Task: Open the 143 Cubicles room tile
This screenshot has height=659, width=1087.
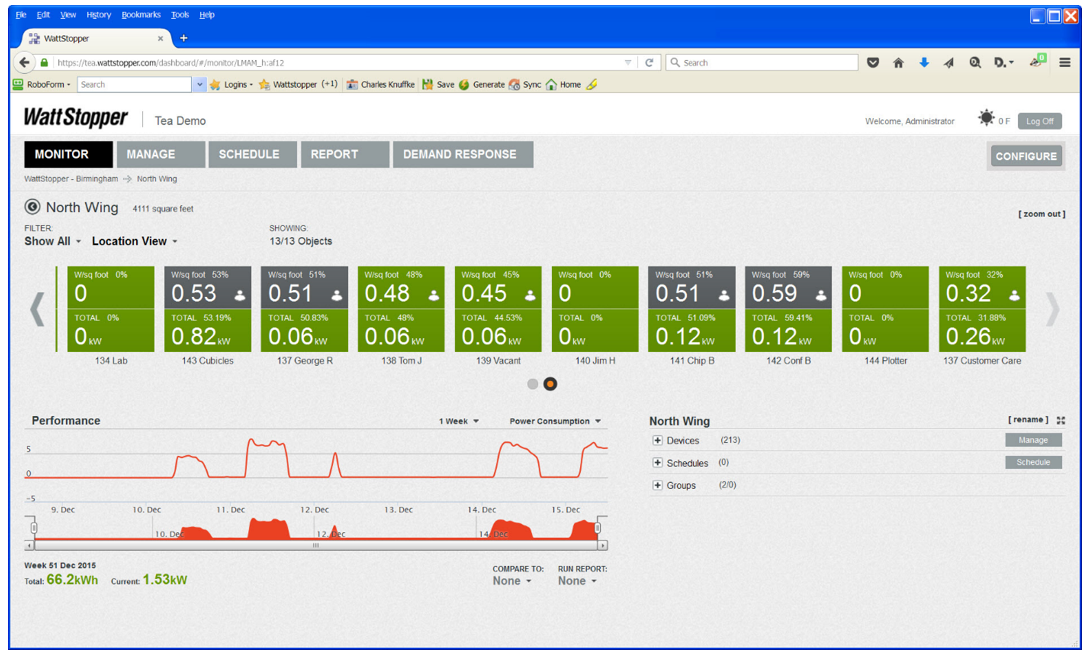Action: pyautogui.click(x=208, y=309)
